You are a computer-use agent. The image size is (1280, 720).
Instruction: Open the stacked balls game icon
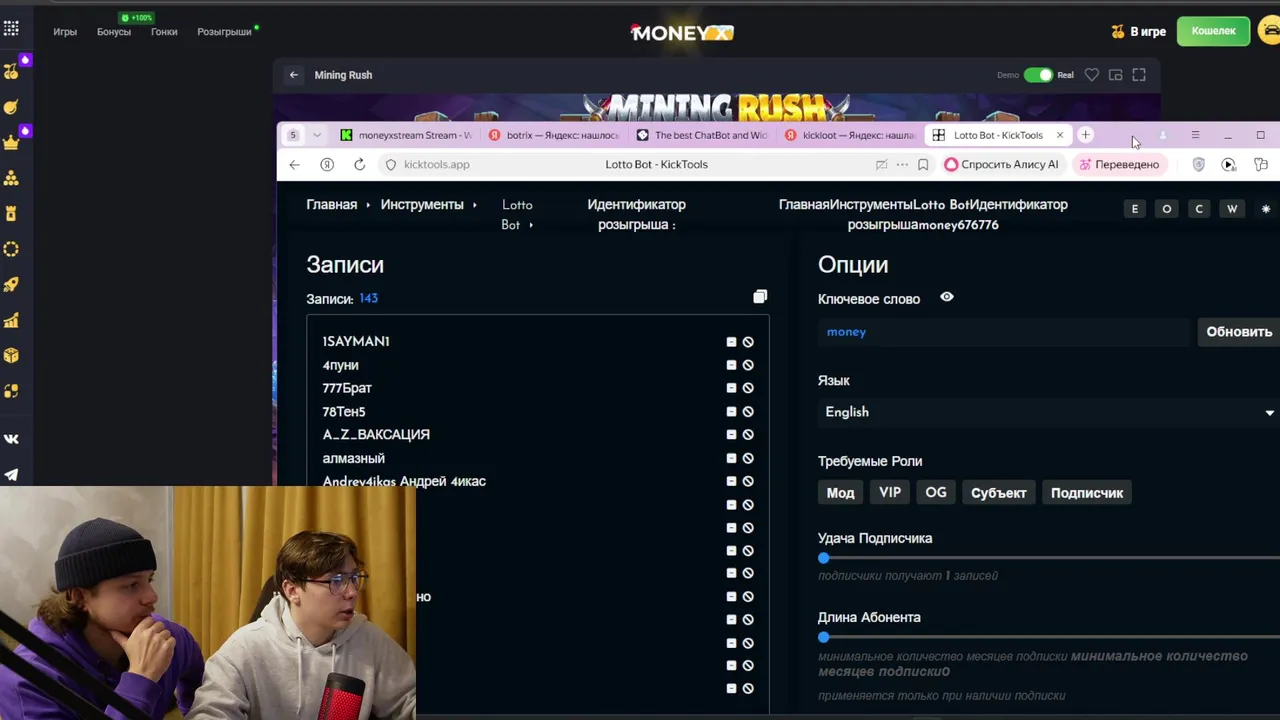[x=11, y=178]
